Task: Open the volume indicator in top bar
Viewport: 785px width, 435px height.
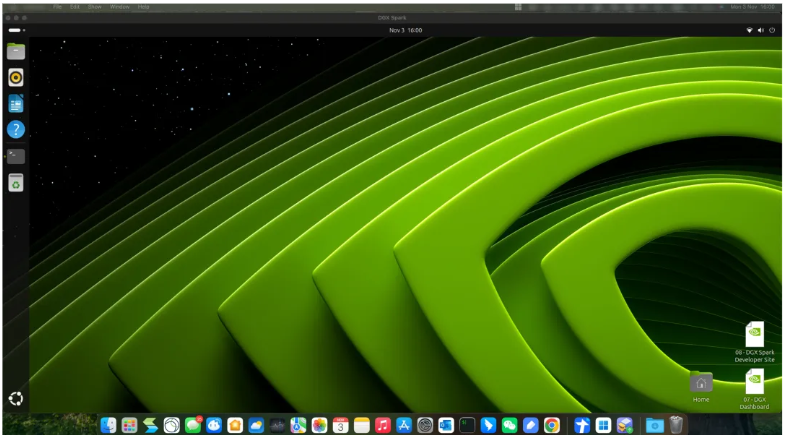Action: [761, 30]
